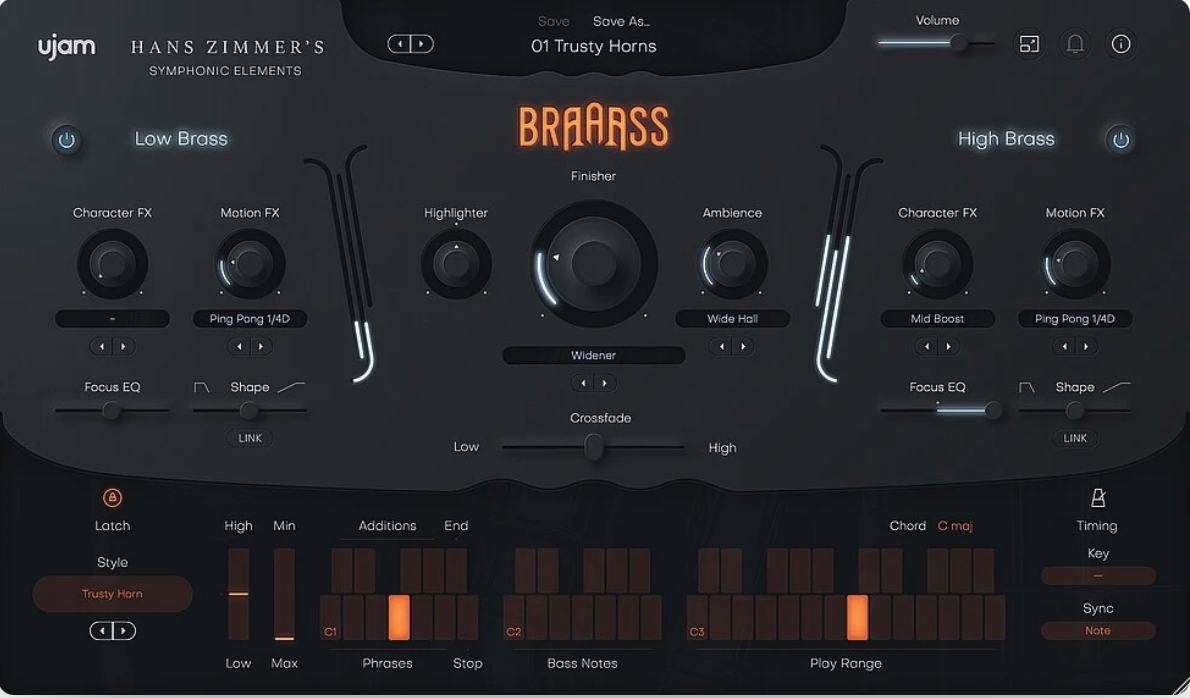Click the High Brass short shape icon
The height and width of the screenshot is (698, 1190).
pos(1026,387)
